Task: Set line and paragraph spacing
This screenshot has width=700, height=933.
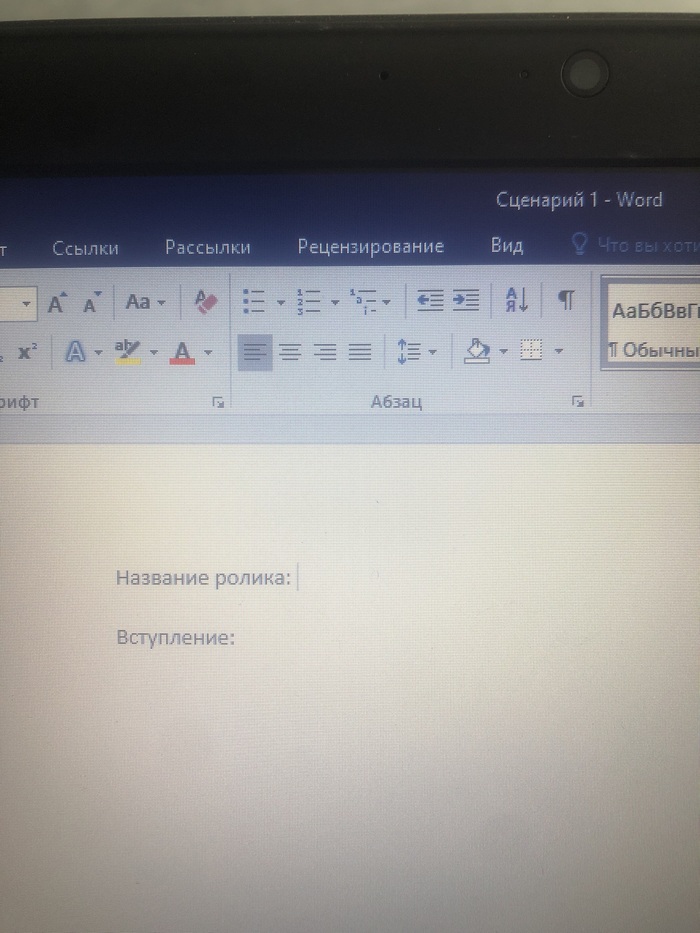Action: [408, 352]
